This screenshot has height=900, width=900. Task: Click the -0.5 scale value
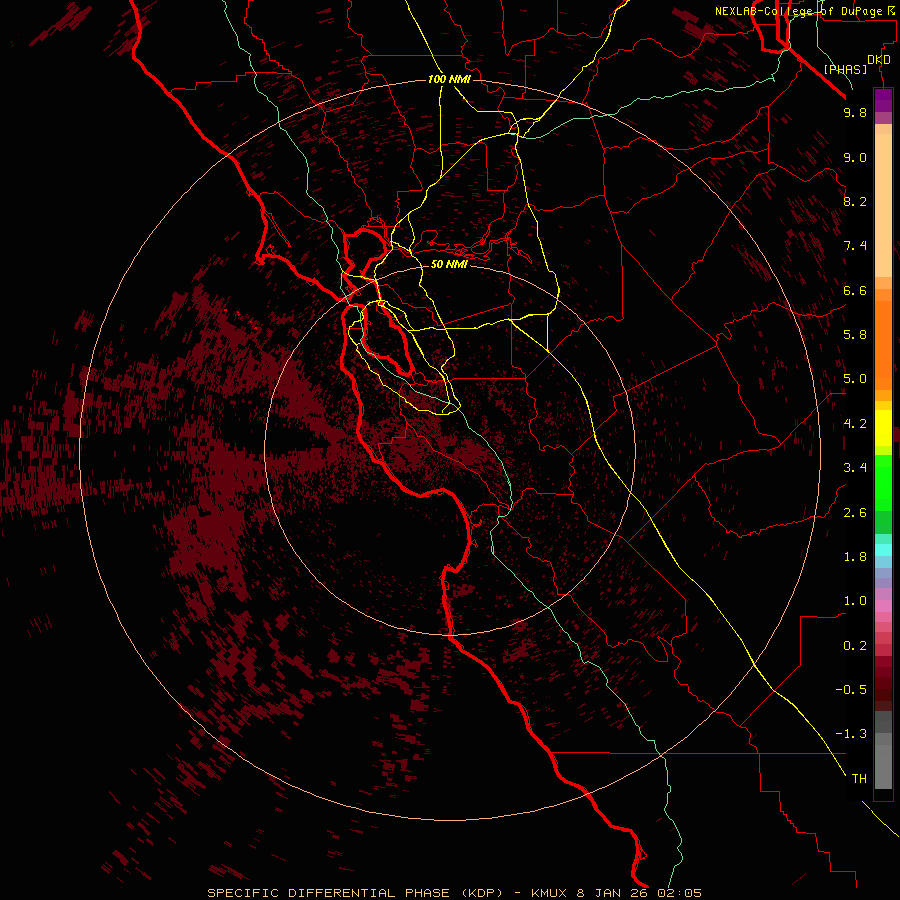[851, 690]
